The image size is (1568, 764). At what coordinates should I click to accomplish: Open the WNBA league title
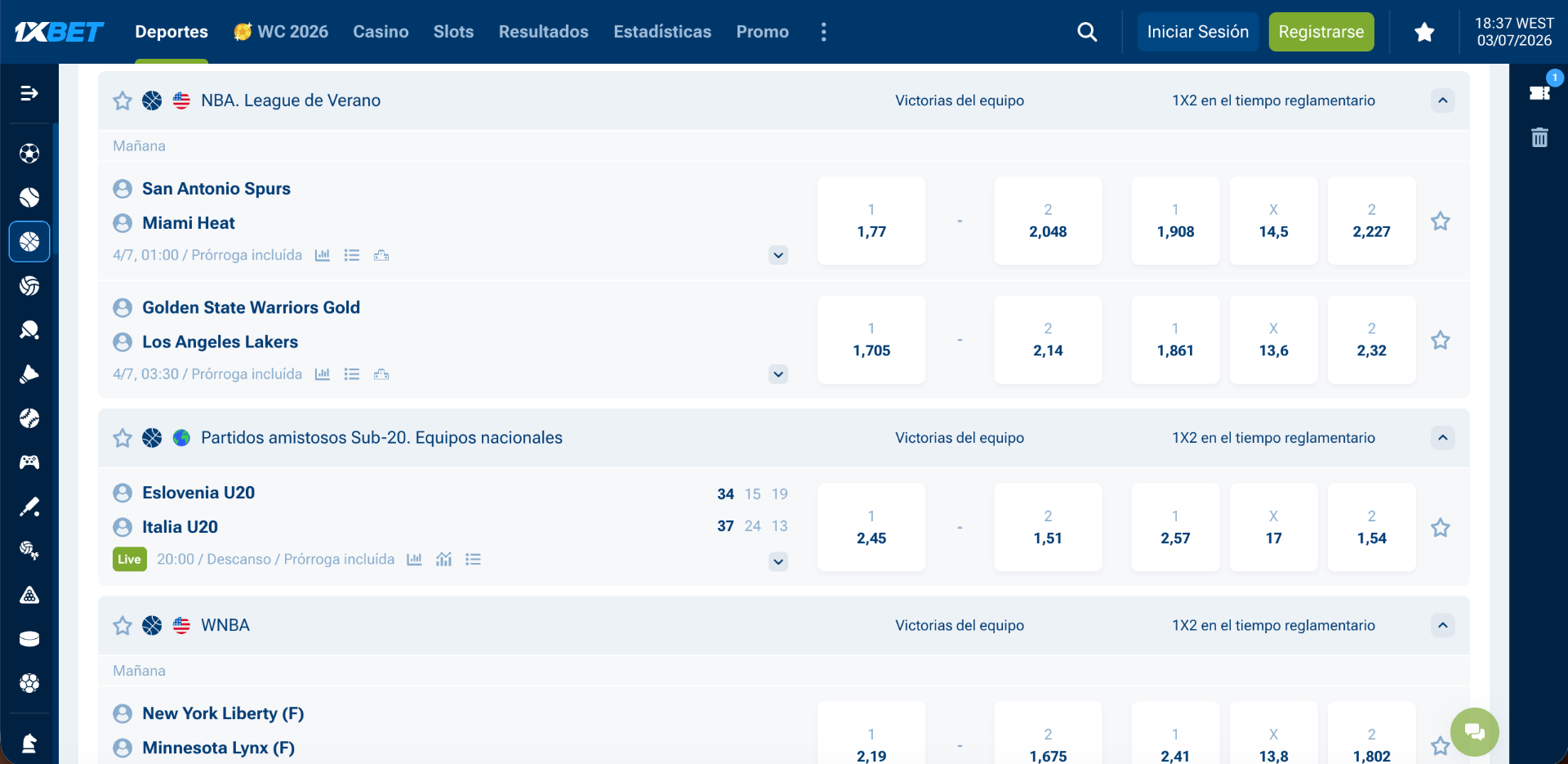[225, 626]
